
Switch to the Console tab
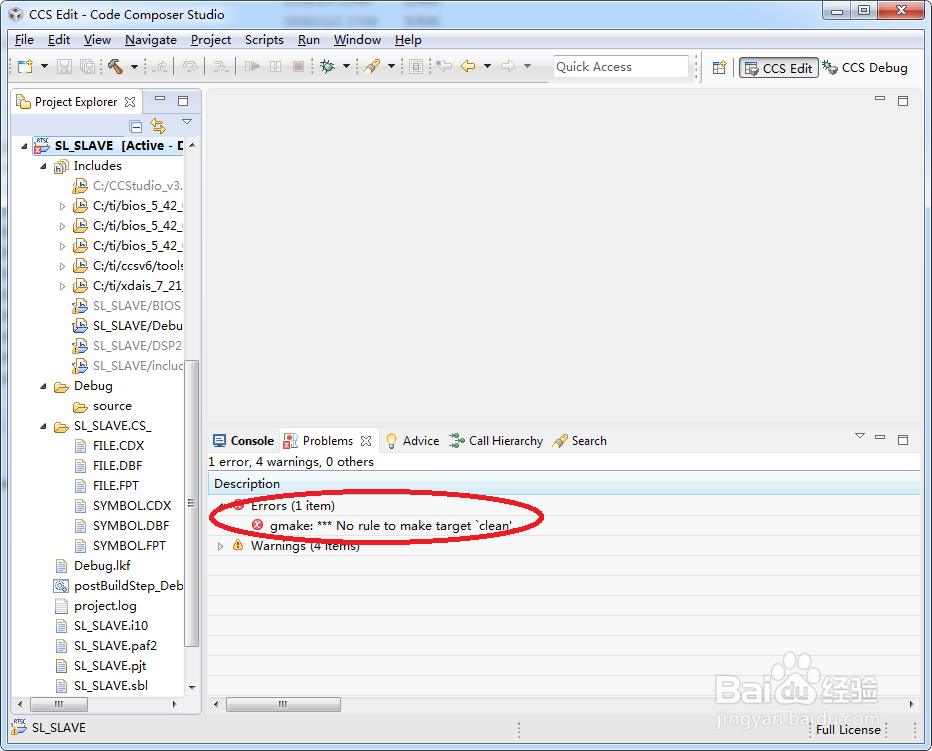[x=244, y=441]
